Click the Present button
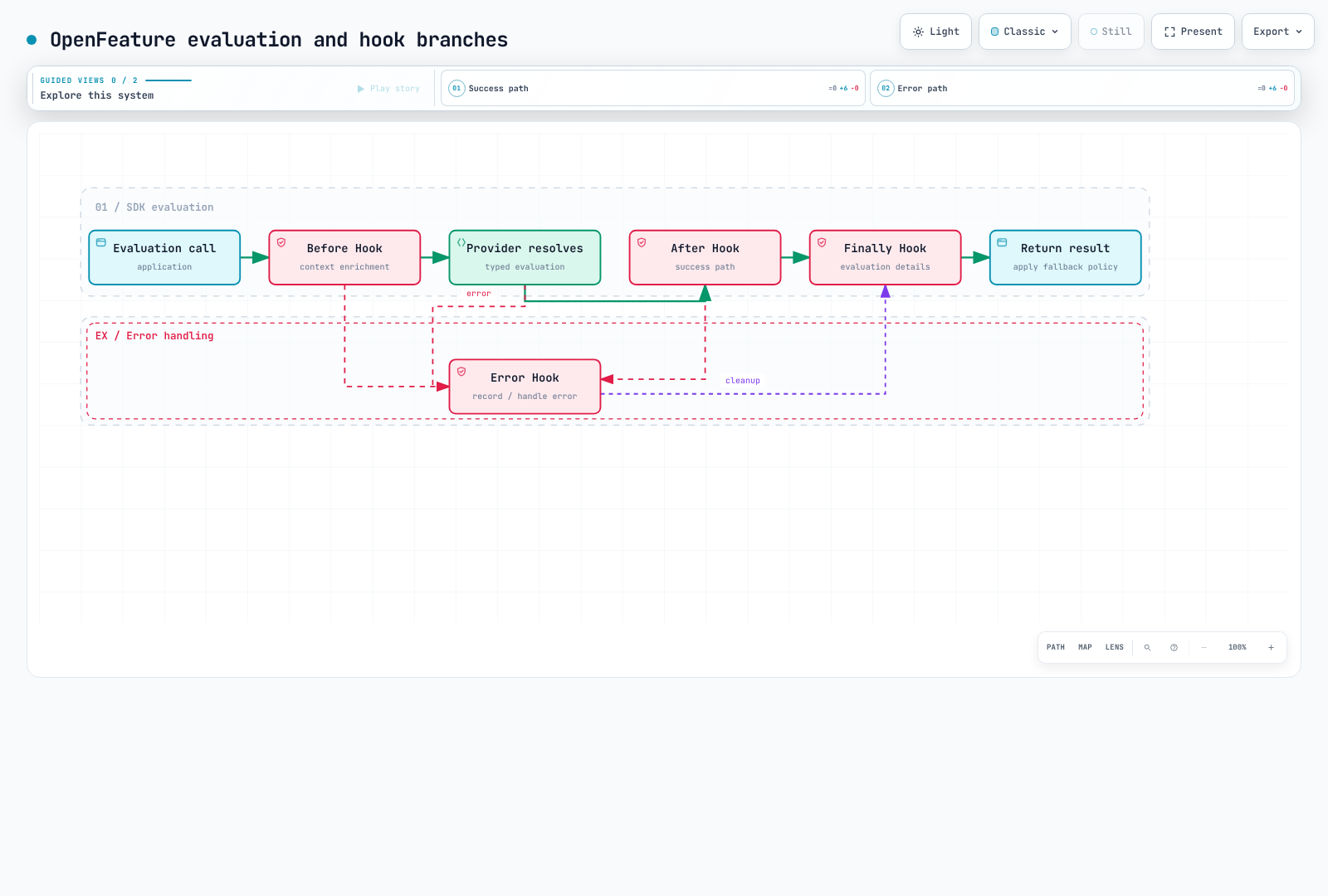The image size is (1328, 896). click(1193, 32)
